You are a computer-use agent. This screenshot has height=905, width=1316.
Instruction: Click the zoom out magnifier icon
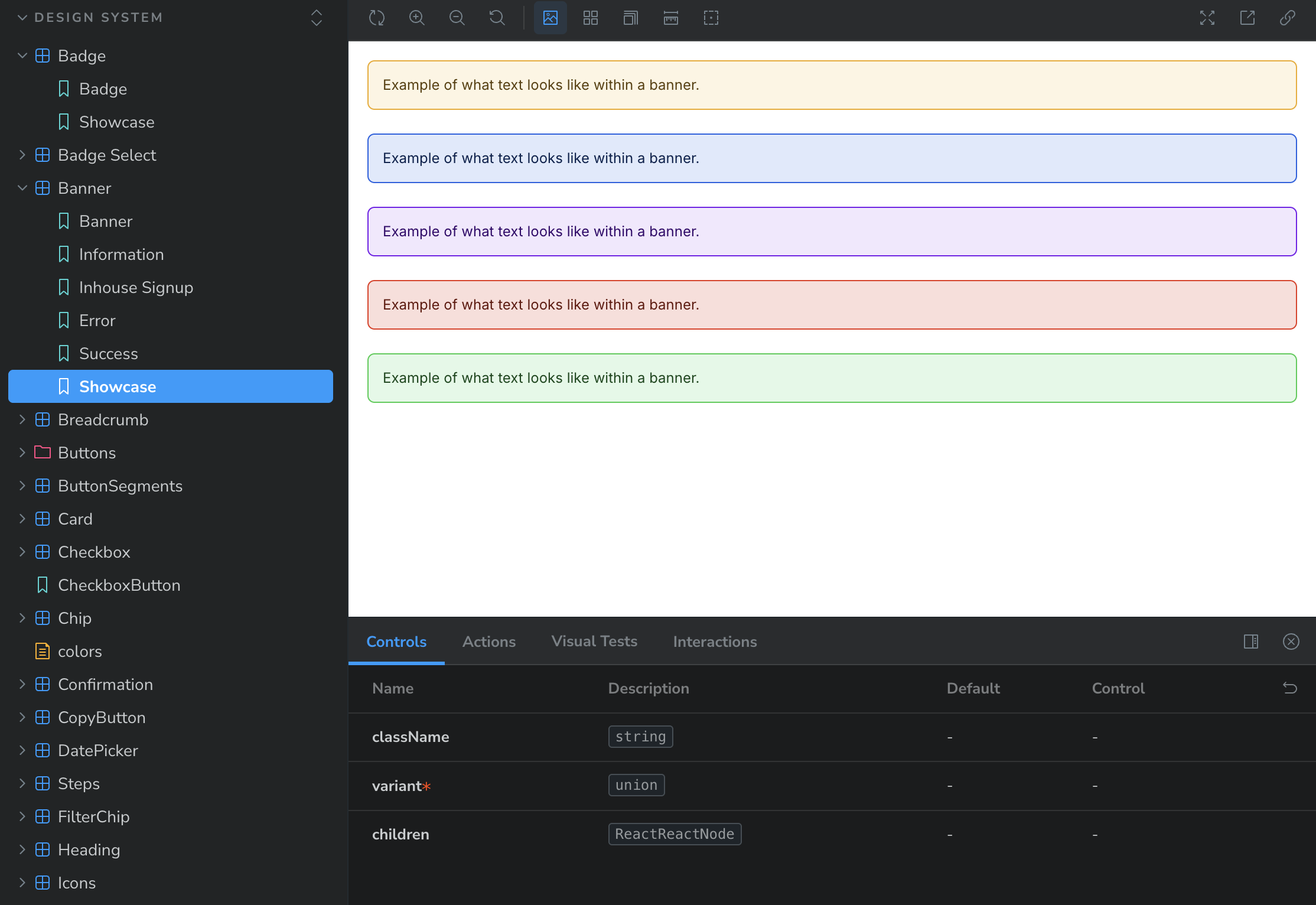(x=457, y=18)
